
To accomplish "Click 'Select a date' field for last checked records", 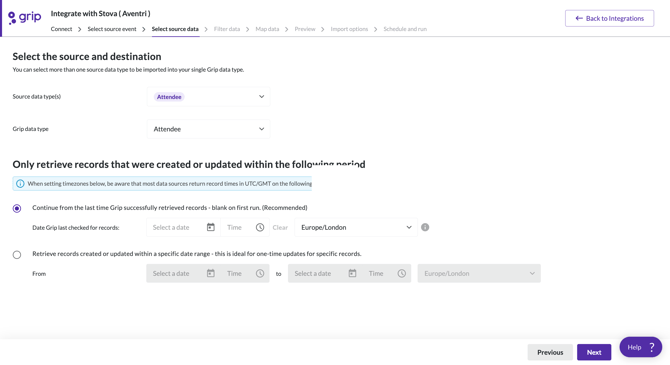I will pyautogui.click(x=183, y=227).
